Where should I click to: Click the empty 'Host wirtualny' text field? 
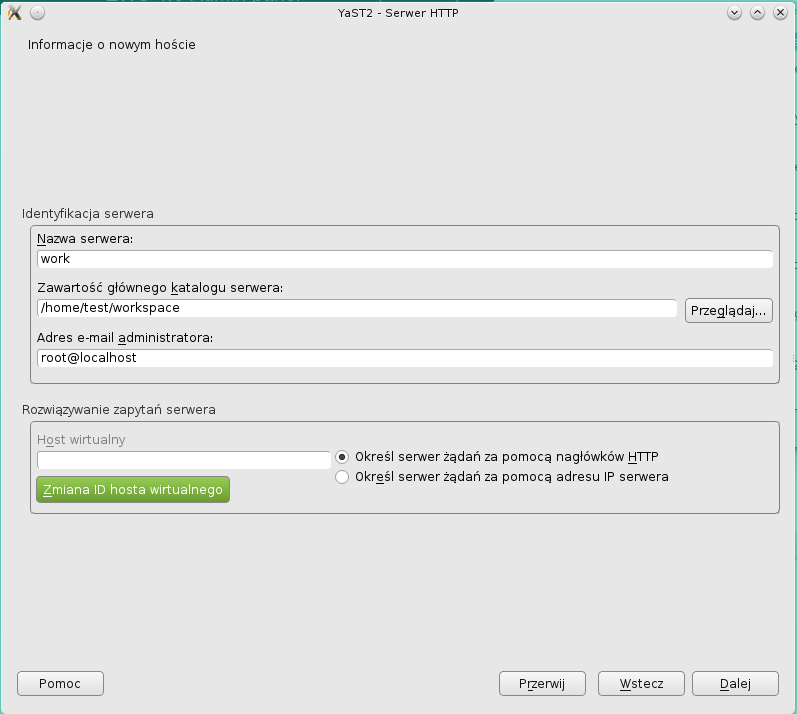click(184, 460)
